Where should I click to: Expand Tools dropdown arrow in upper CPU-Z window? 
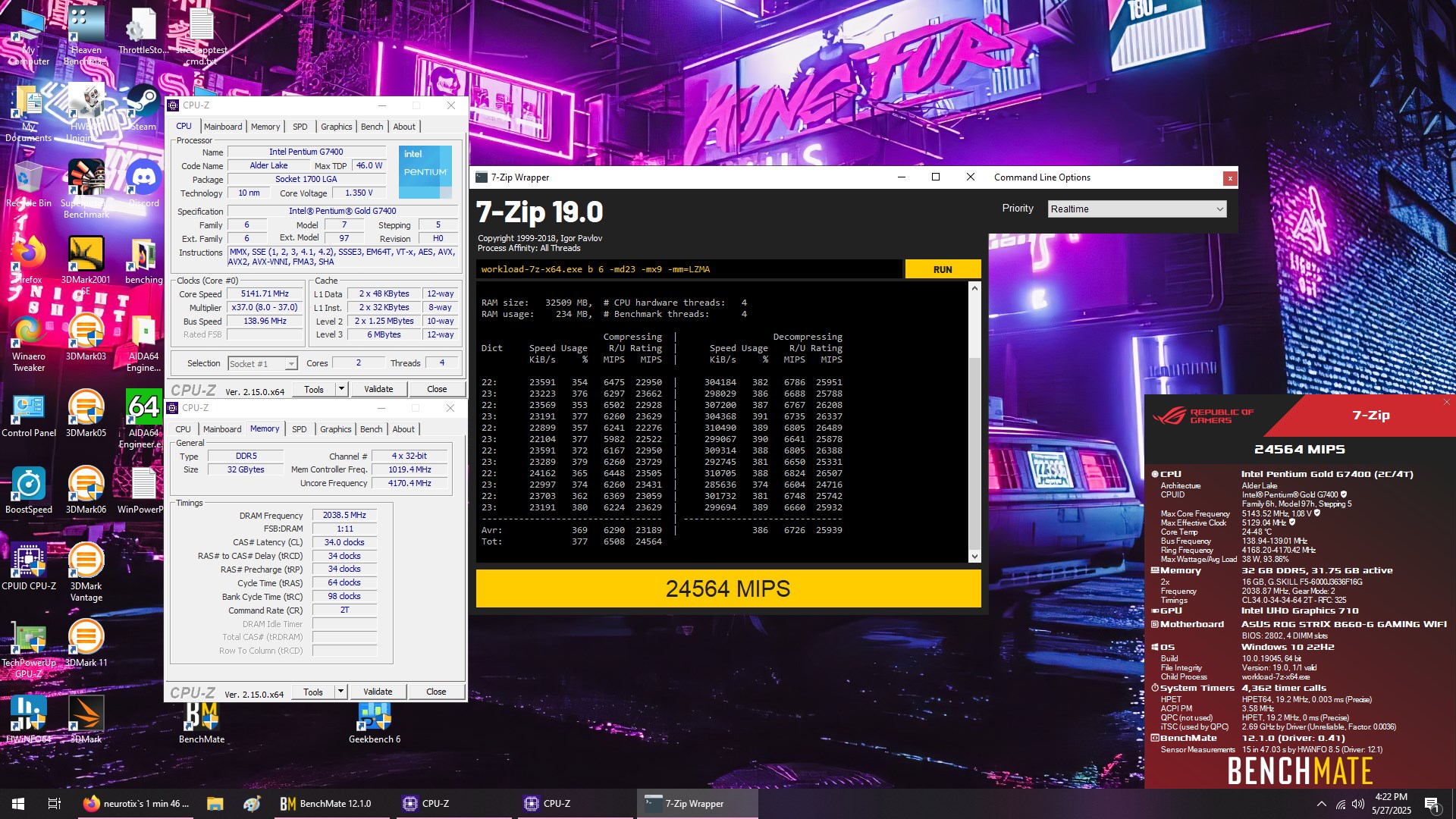coord(341,389)
